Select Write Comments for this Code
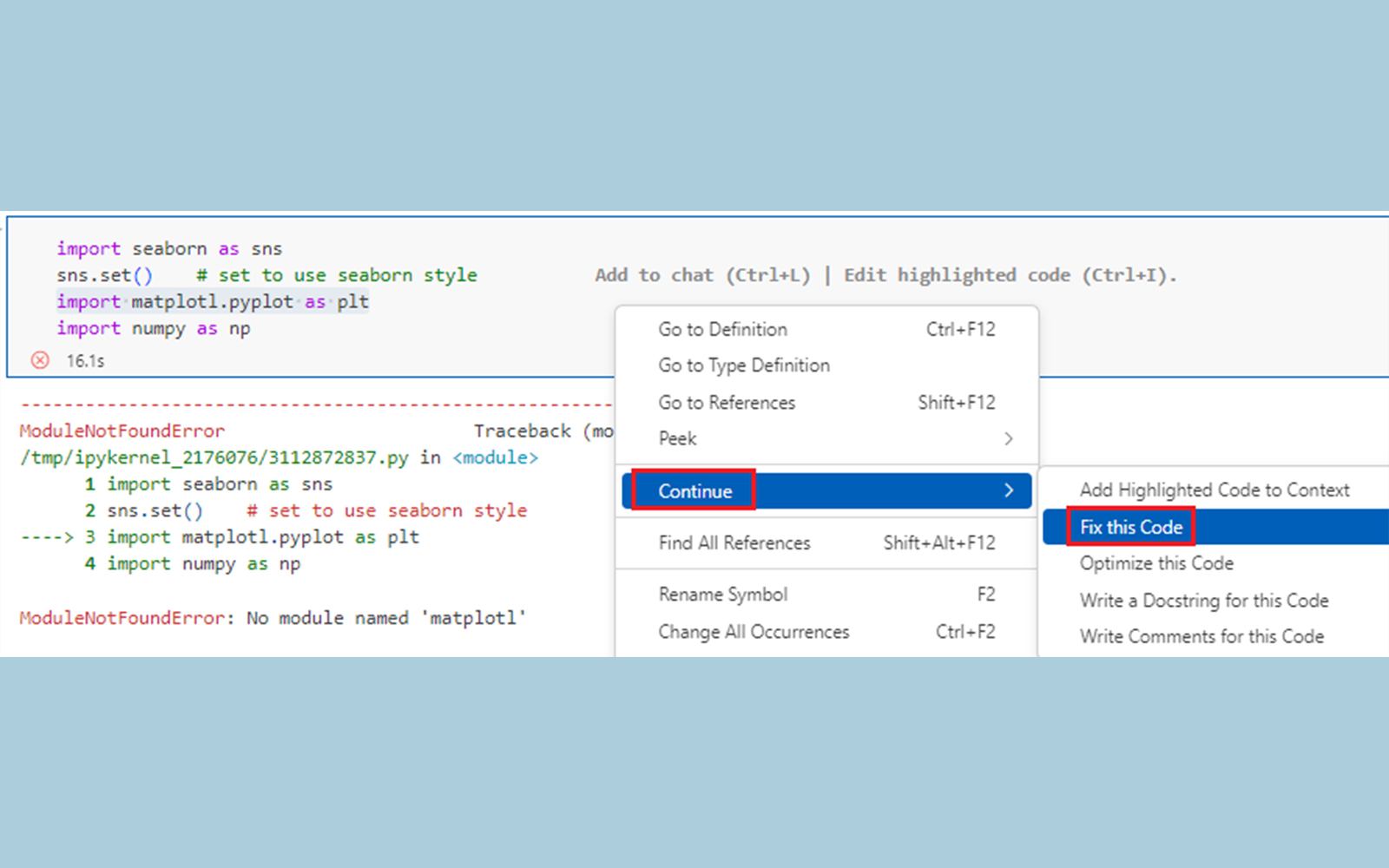The image size is (1389, 868). click(x=1201, y=636)
